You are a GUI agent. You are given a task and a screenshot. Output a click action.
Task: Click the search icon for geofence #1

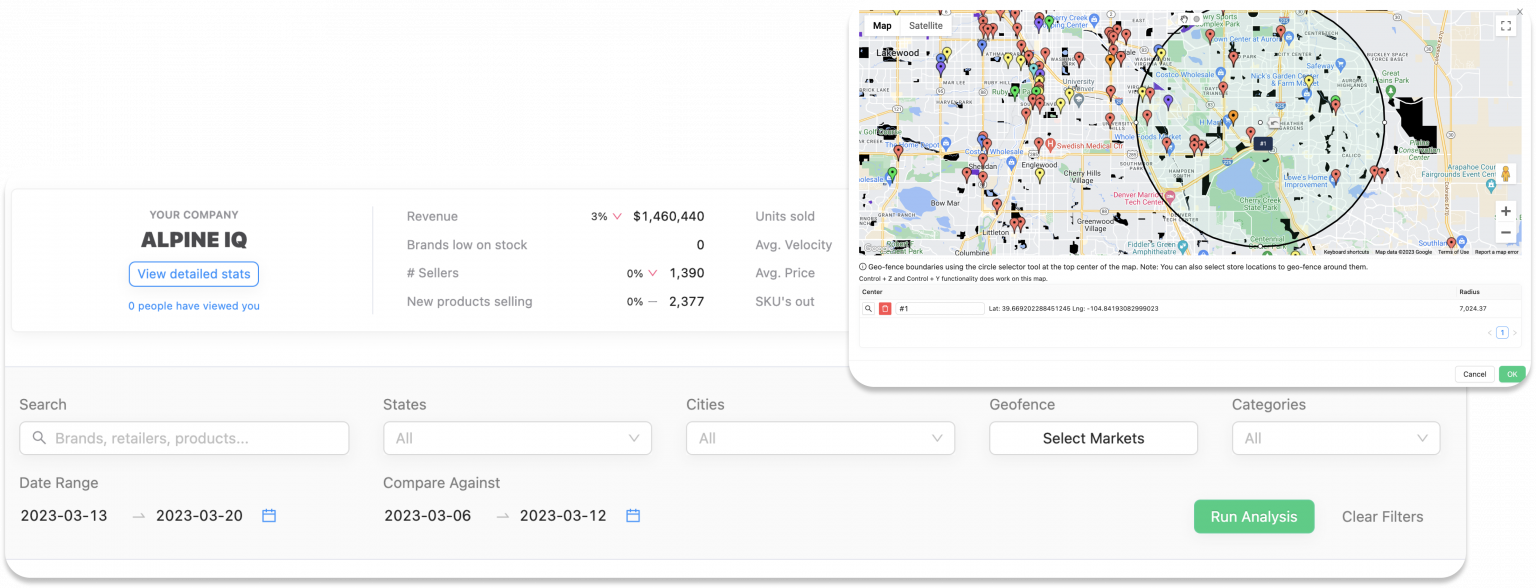point(868,309)
